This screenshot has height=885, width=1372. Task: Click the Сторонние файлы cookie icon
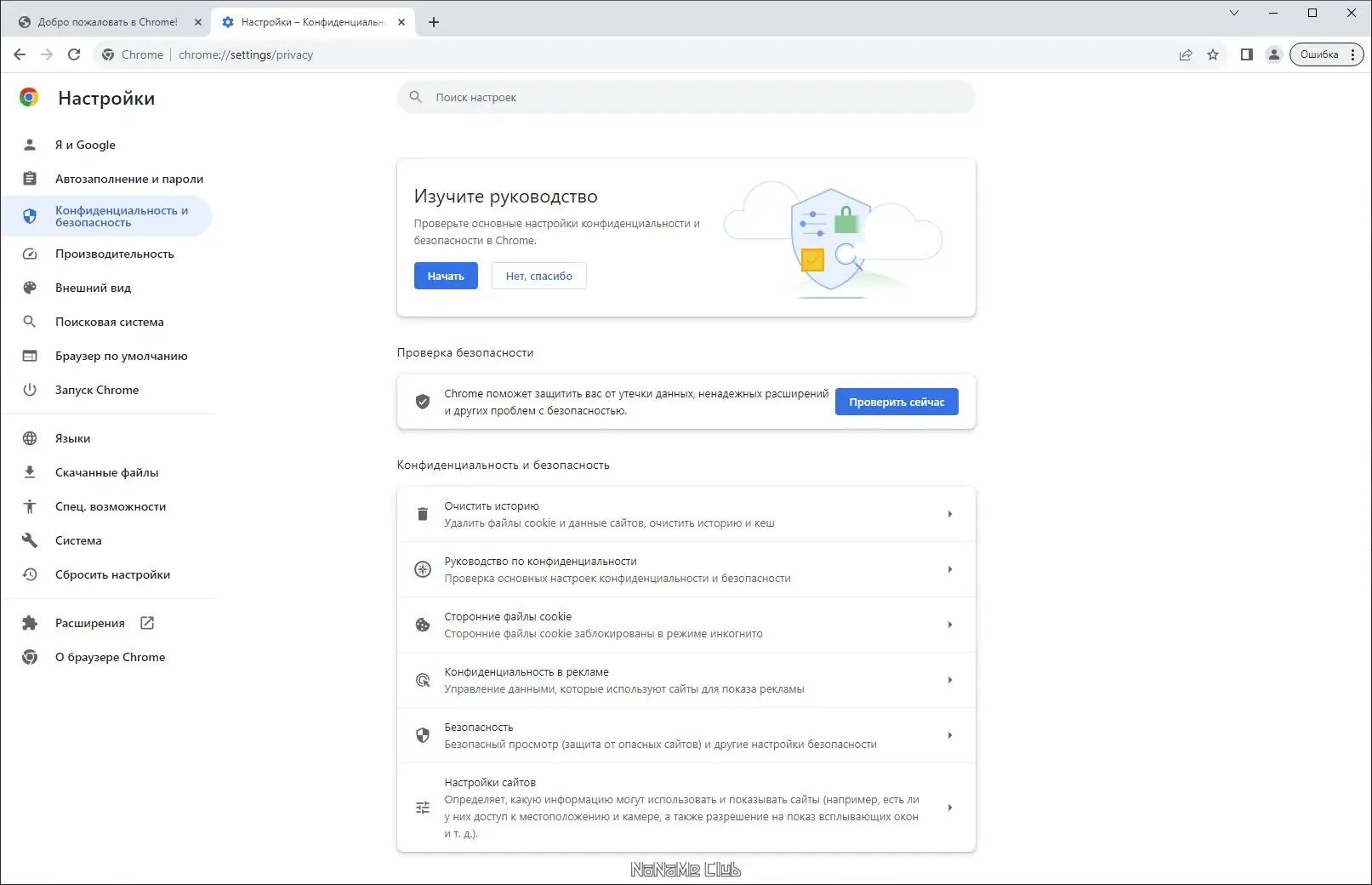pyautogui.click(x=423, y=625)
